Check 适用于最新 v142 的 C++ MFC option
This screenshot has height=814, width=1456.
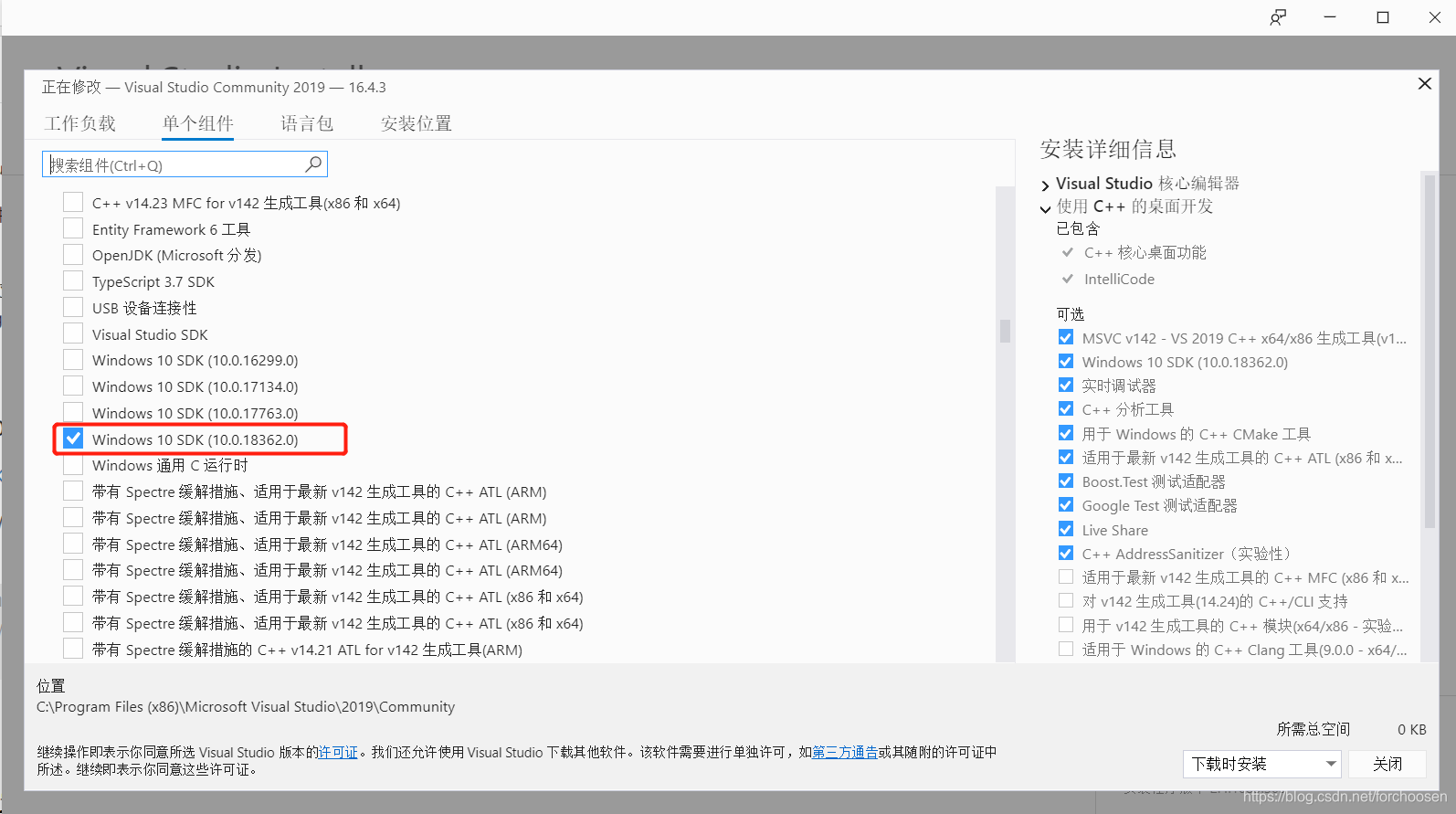click(x=1065, y=576)
